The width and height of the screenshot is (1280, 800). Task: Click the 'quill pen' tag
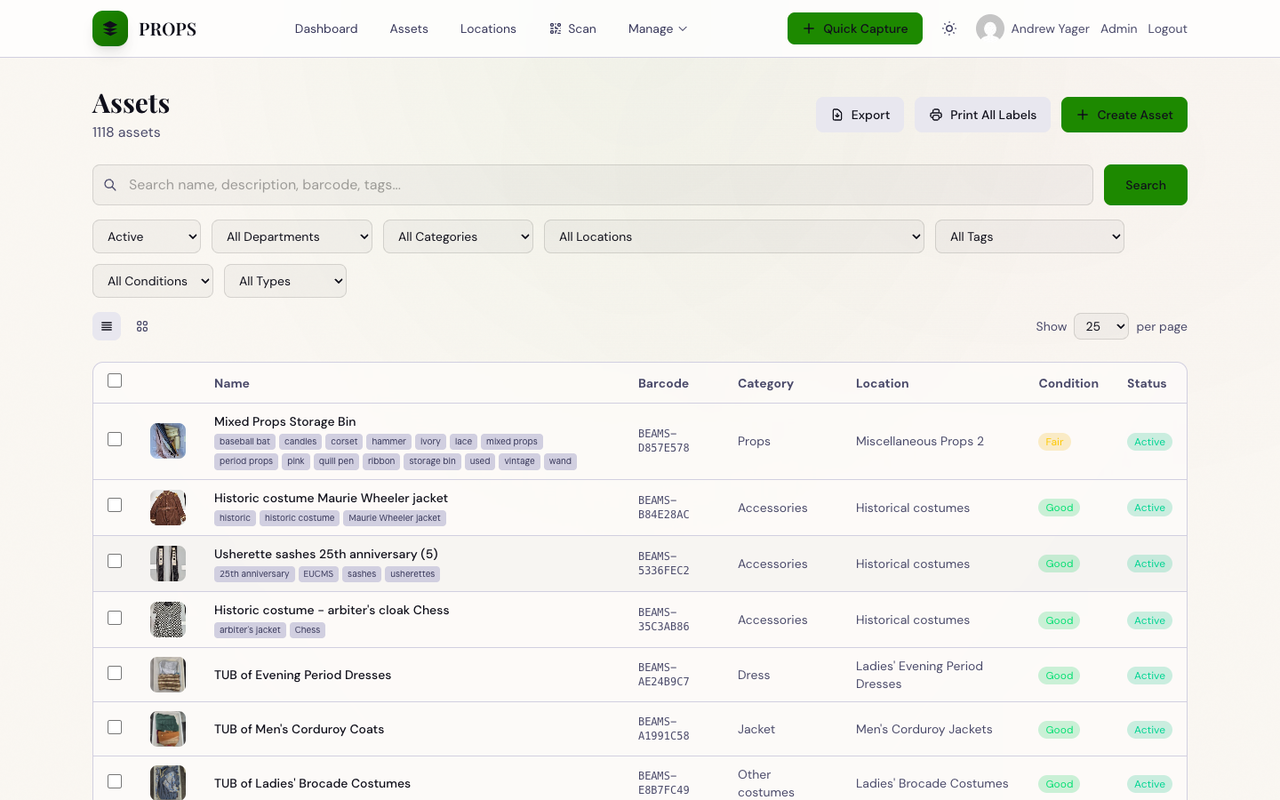(x=336, y=461)
